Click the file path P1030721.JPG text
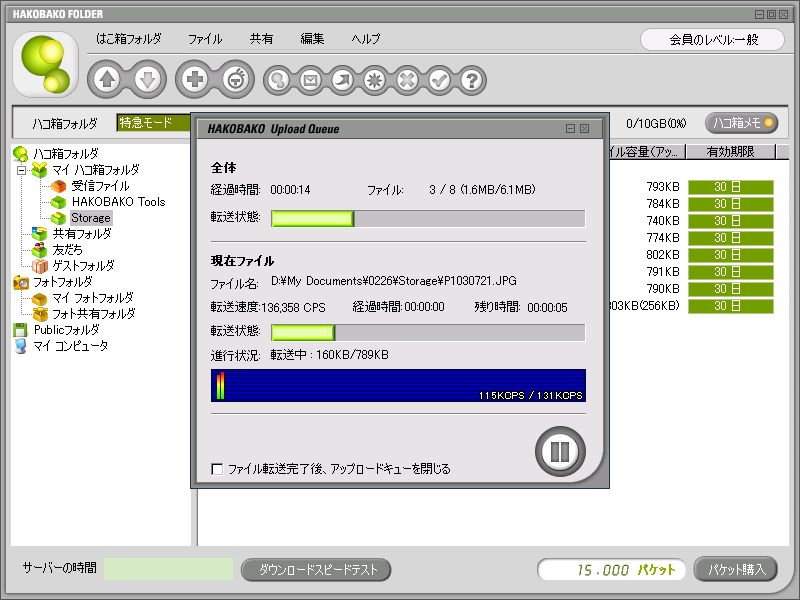Image resolution: width=800 pixels, height=600 pixels. pyautogui.click(x=393, y=281)
